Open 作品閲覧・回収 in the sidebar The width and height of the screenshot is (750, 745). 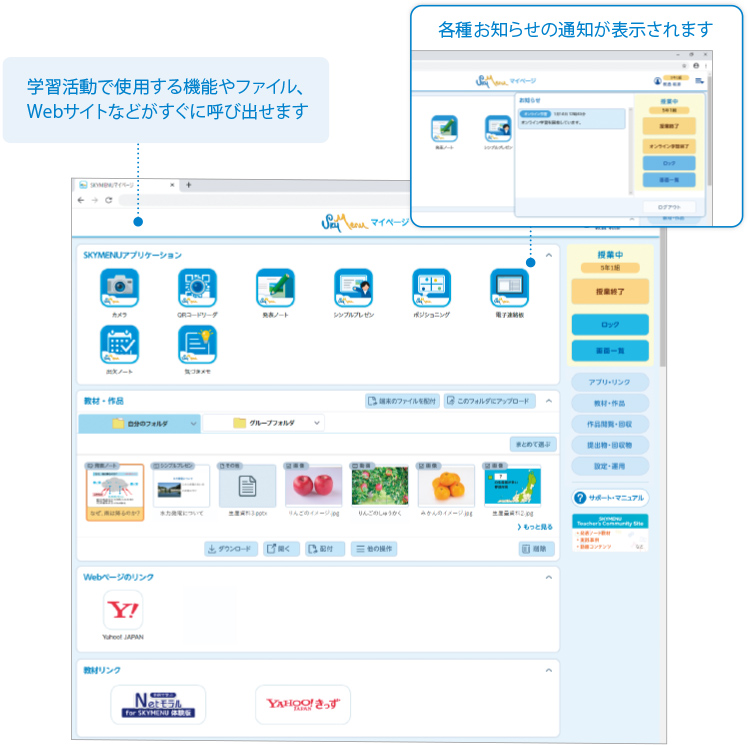pos(610,424)
